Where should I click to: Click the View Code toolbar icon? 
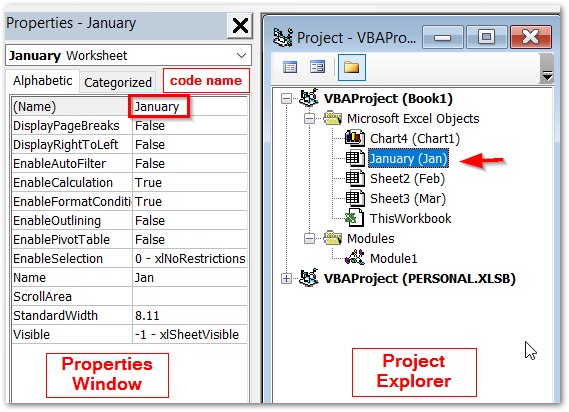[x=290, y=67]
